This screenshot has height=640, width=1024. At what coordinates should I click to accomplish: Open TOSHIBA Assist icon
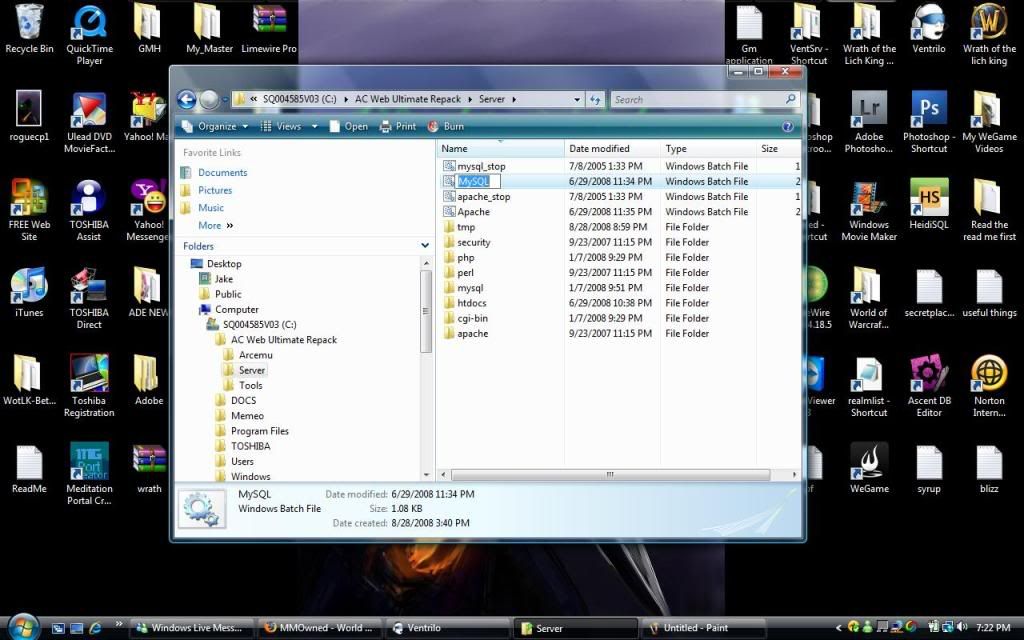tap(89, 212)
